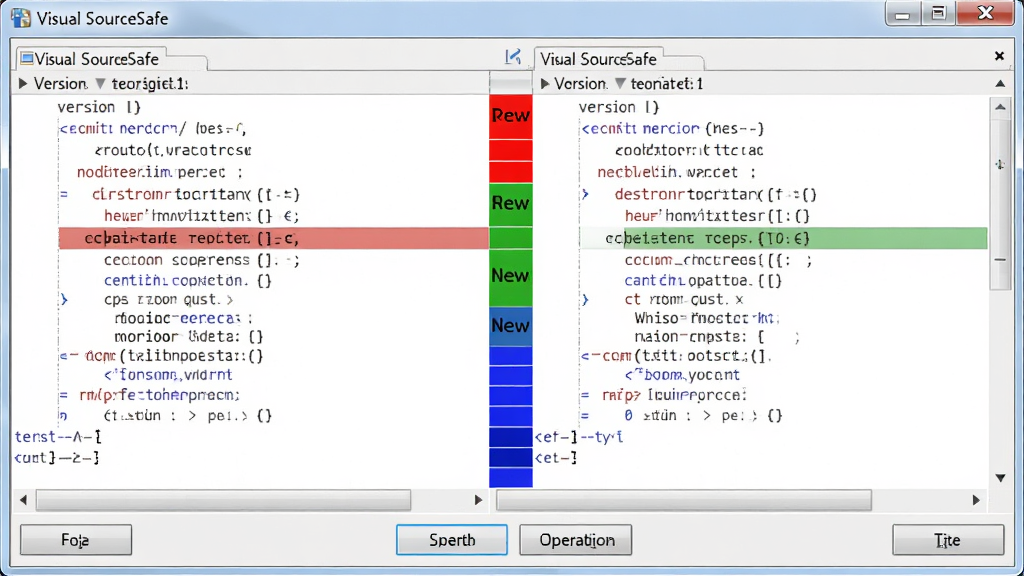Viewport: 1024px width, 576px height.
Task: Click the Operation button
Action: coord(576,540)
